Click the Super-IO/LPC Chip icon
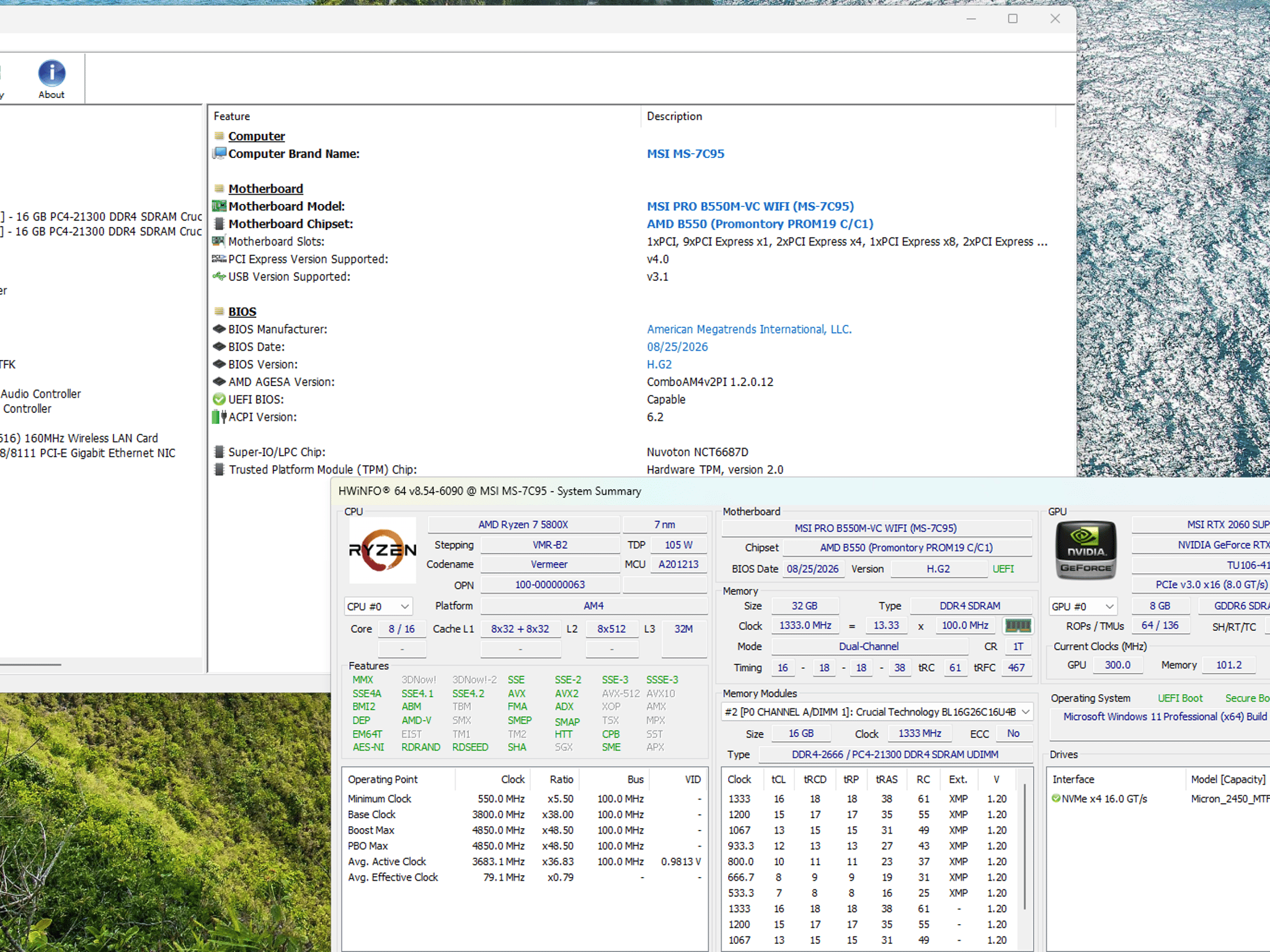Screen dimensions: 1270x952 point(219,452)
